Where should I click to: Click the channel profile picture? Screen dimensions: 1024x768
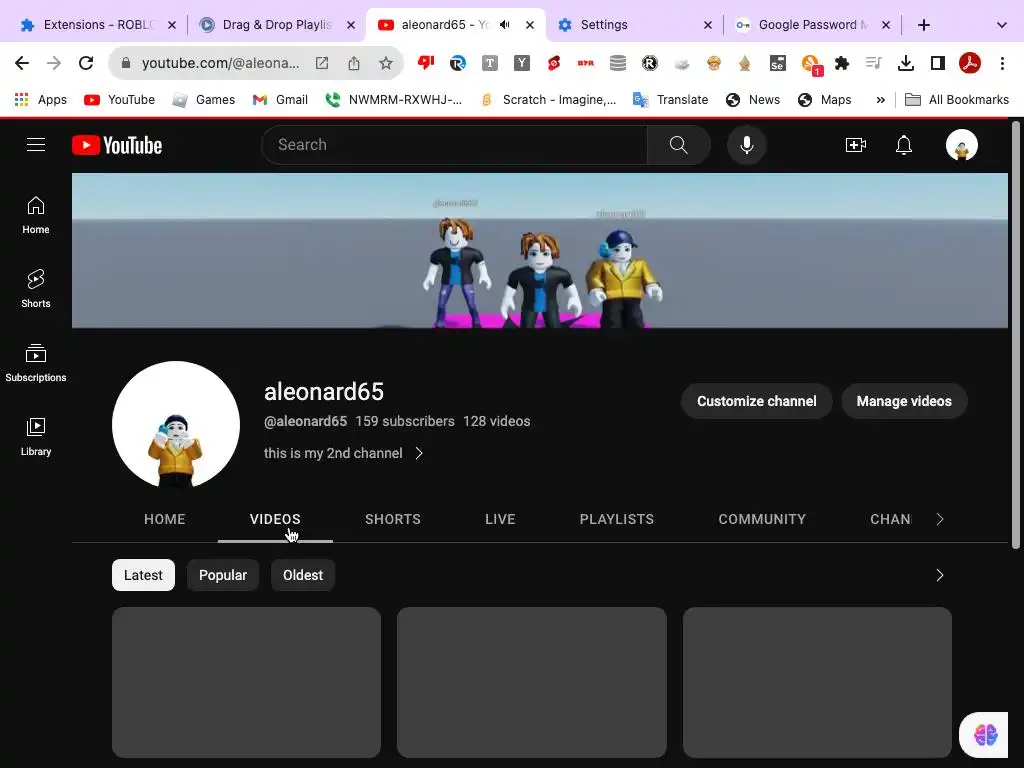pyautogui.click(x=176, y=425)
